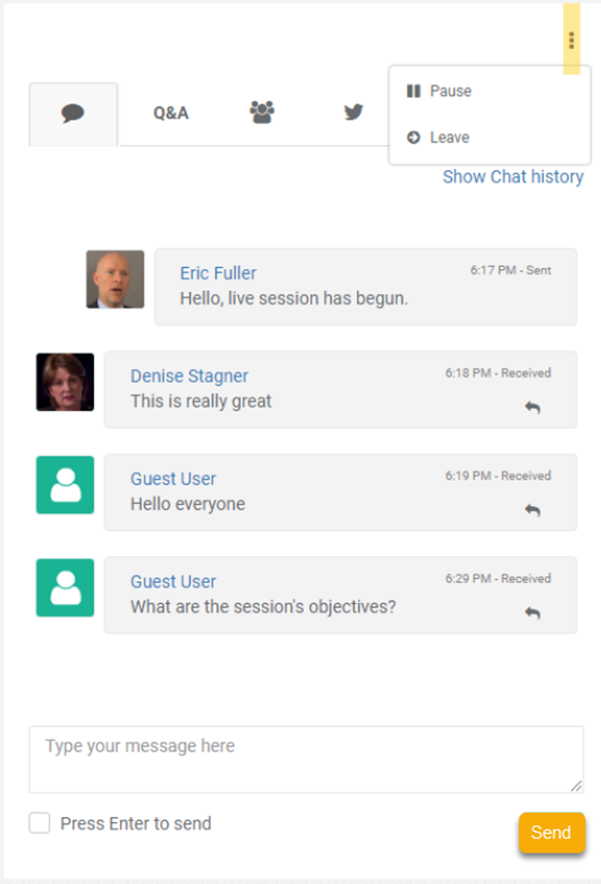The height and width of the screenshot is (884, 601).
Task: Click the Show Chat history link
Action: [513, 177]
